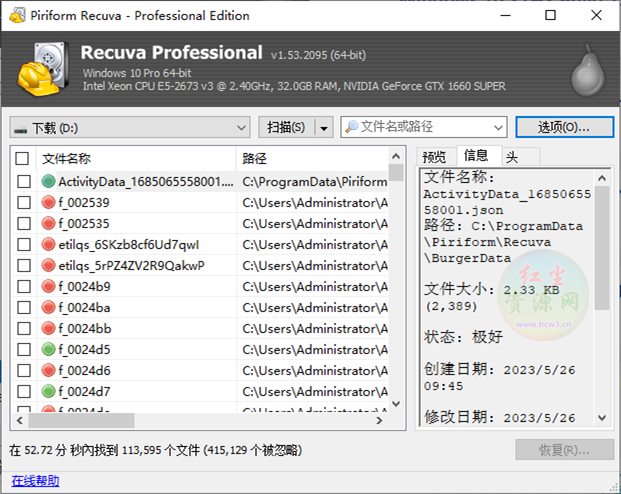Check the box for f_002535
The image size is (621, 494).
(24, 223)
